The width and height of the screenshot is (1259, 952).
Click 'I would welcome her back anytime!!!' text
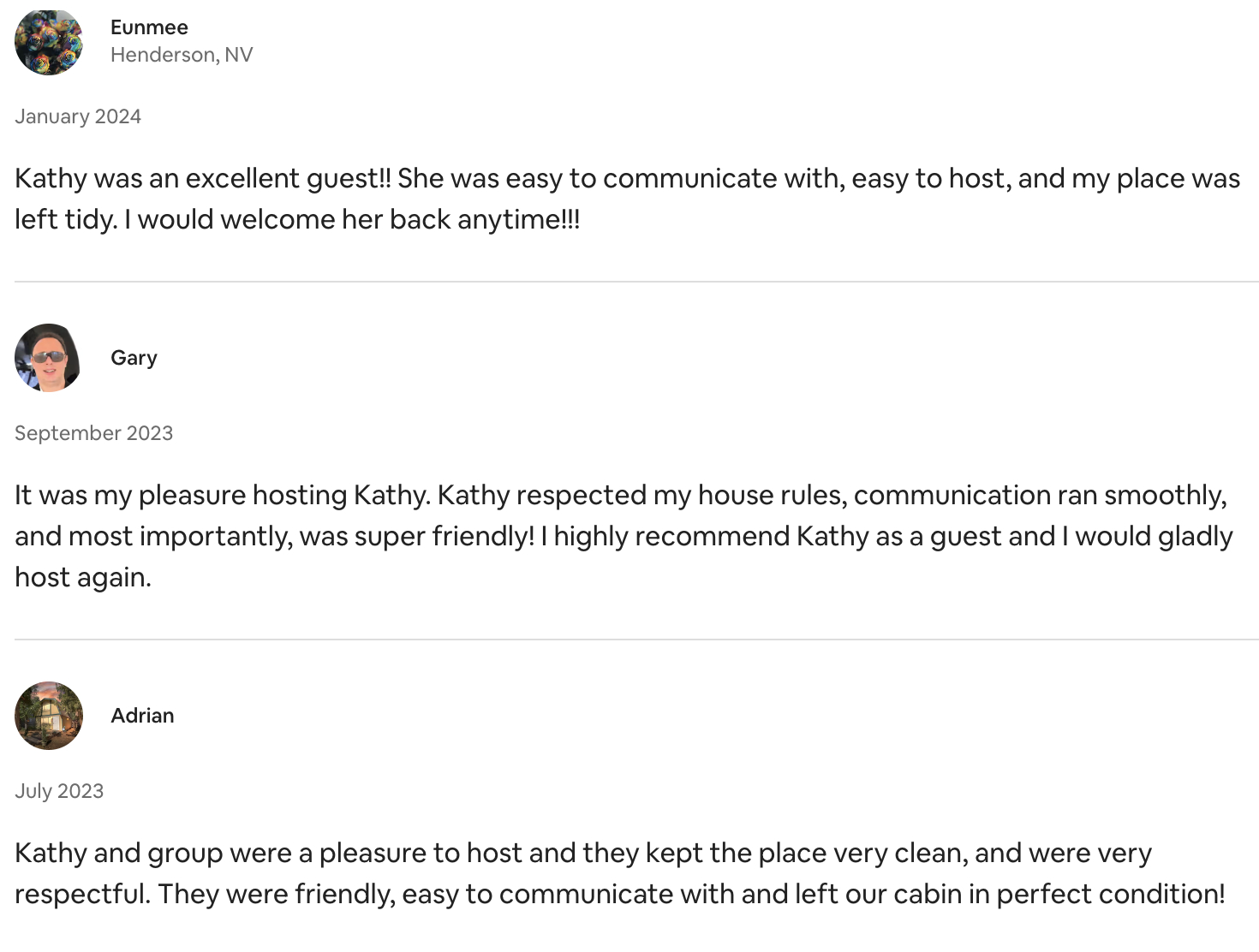[352, 219]
